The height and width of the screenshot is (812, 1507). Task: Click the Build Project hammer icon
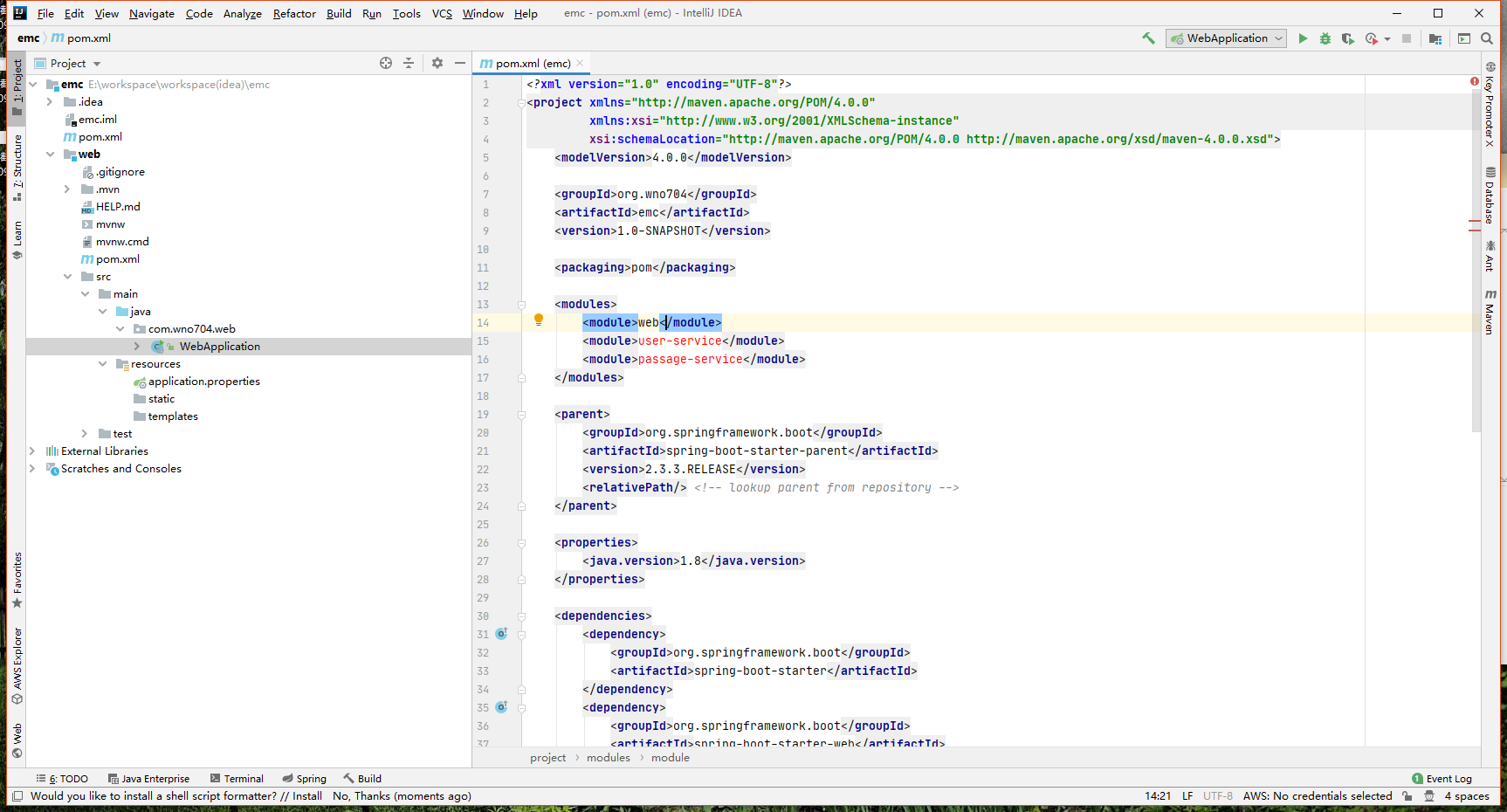coord(1148,38)
